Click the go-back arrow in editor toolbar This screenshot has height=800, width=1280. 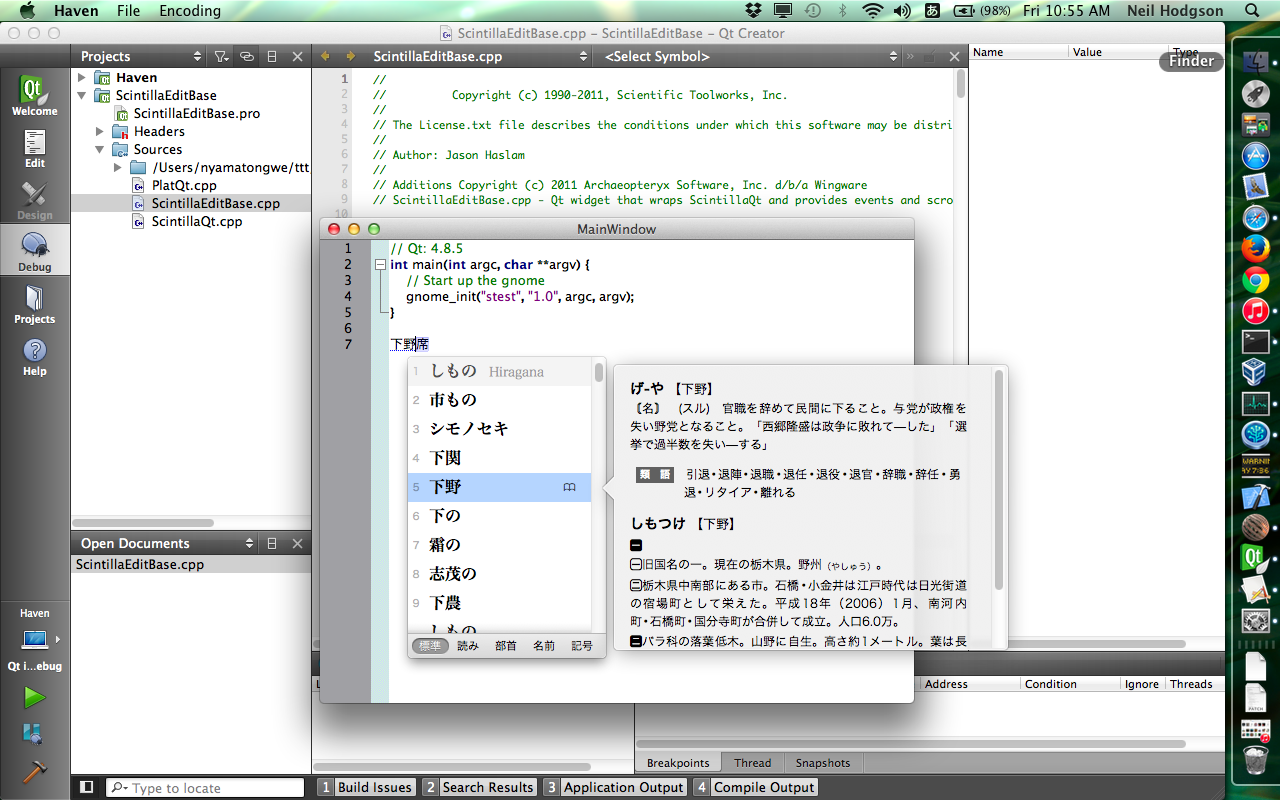[325, 57]
